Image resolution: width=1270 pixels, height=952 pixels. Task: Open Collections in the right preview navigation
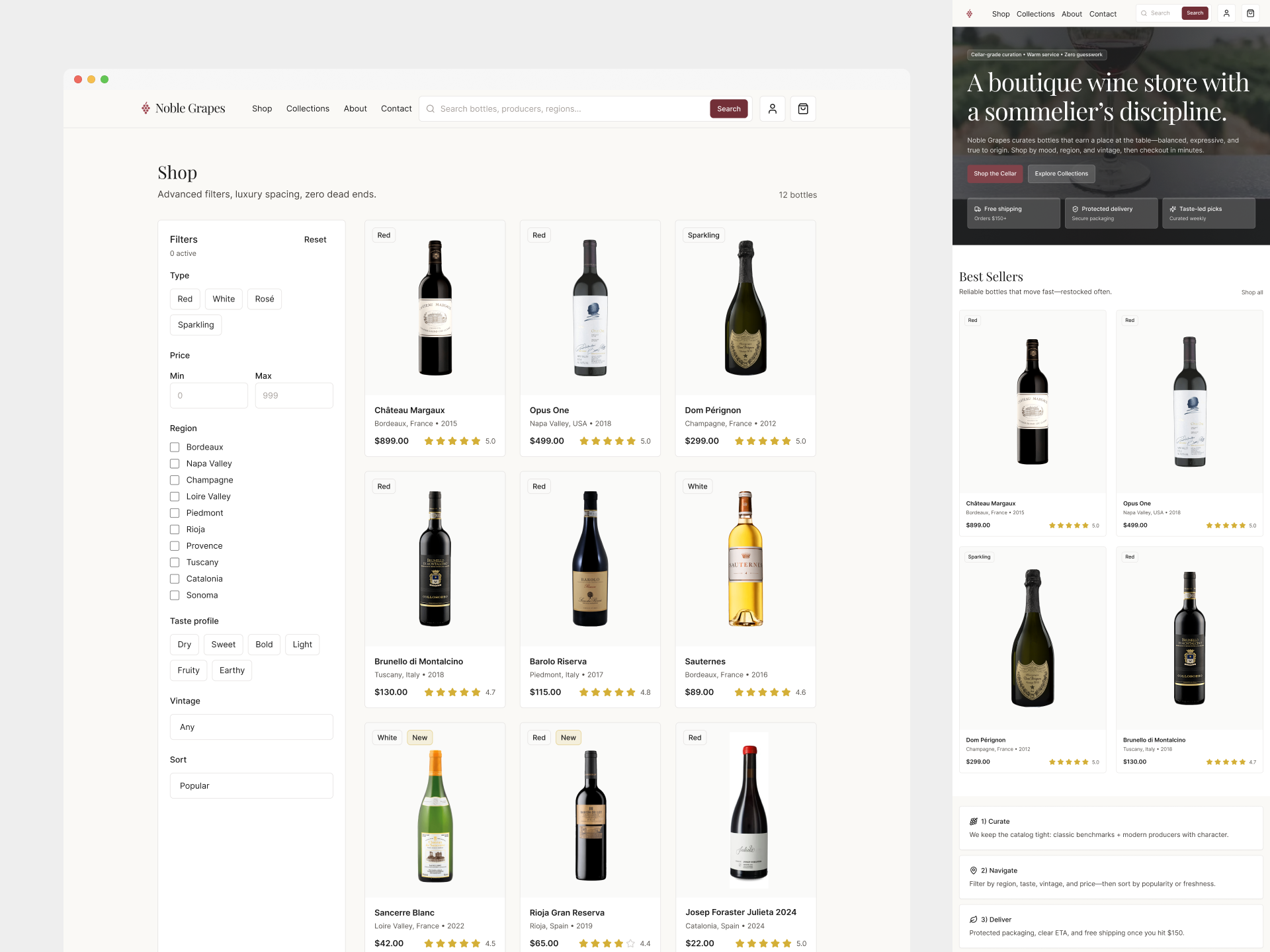point(1035,14)
